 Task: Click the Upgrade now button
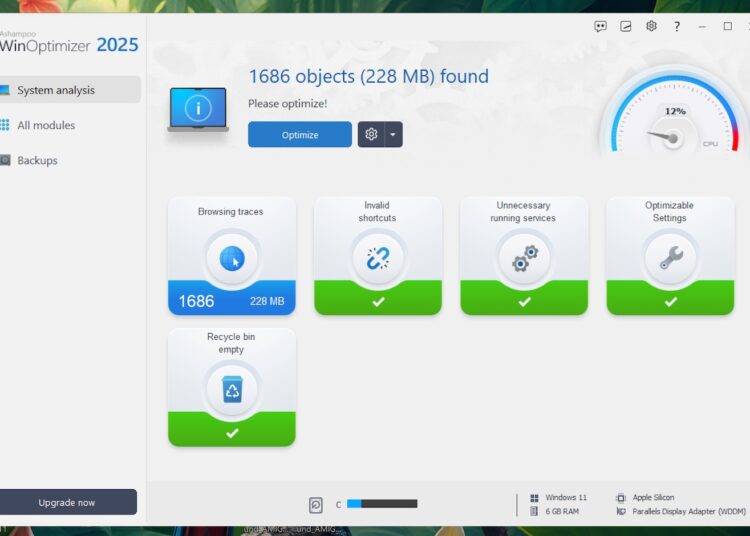click(x=67, y=502)
